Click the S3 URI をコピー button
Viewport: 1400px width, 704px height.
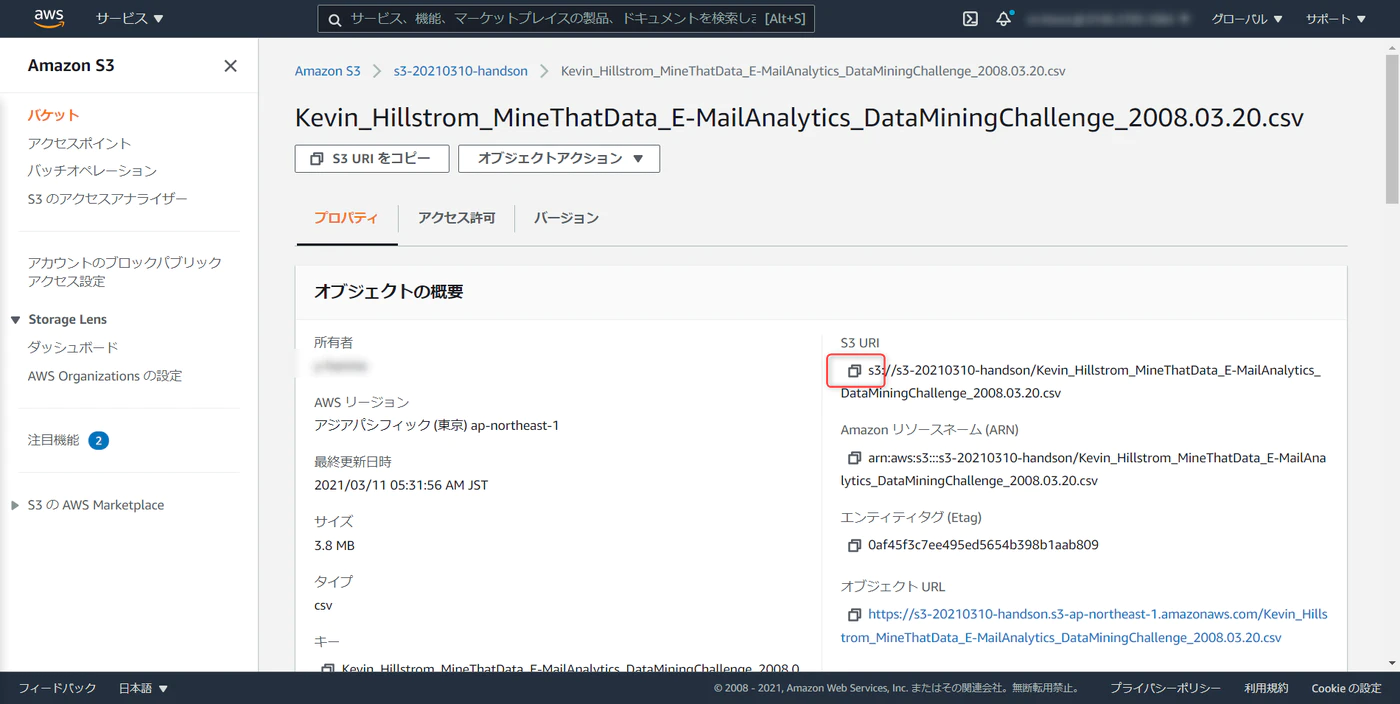point(372,158)
